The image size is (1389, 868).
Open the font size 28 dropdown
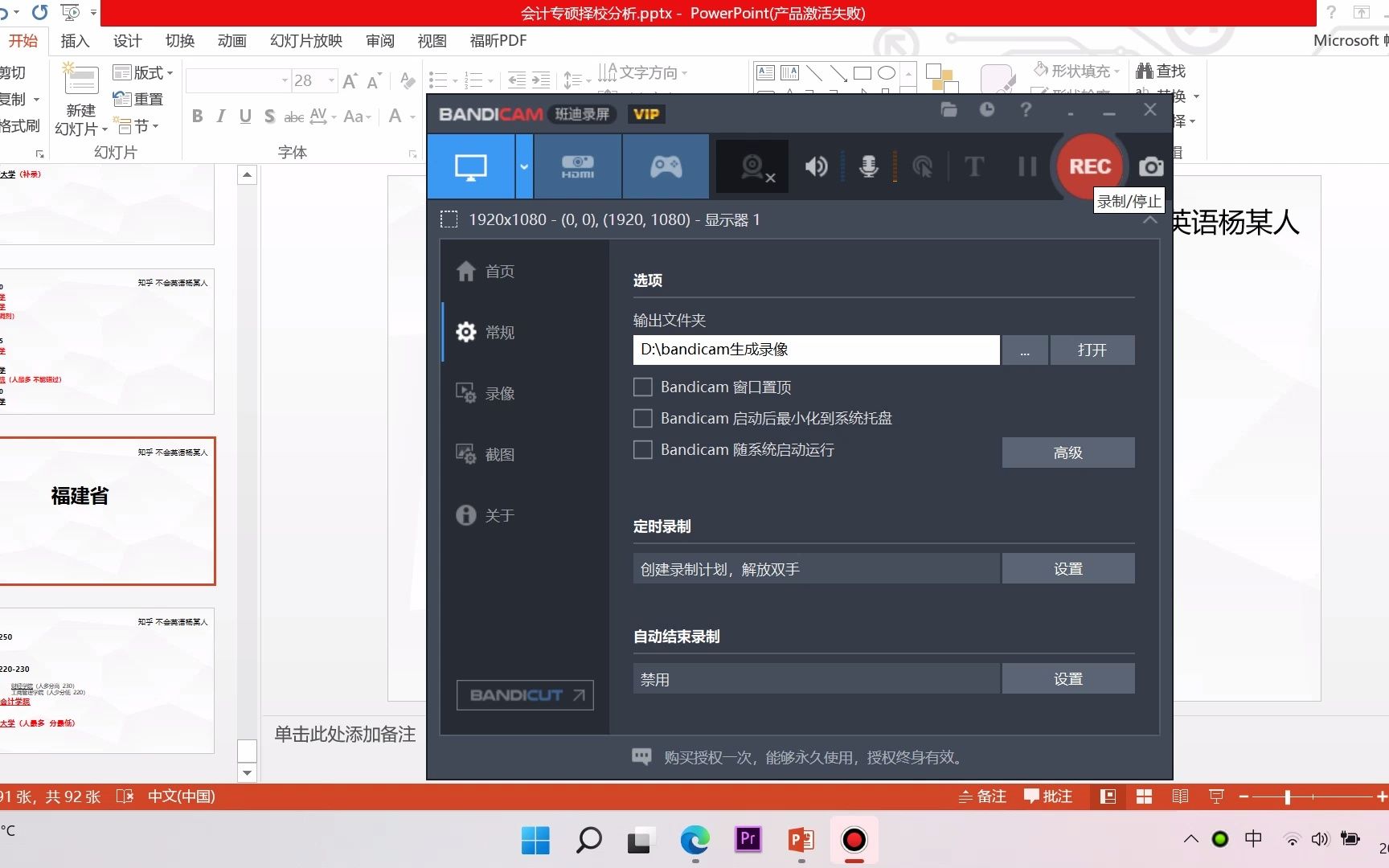coord(331,80)
